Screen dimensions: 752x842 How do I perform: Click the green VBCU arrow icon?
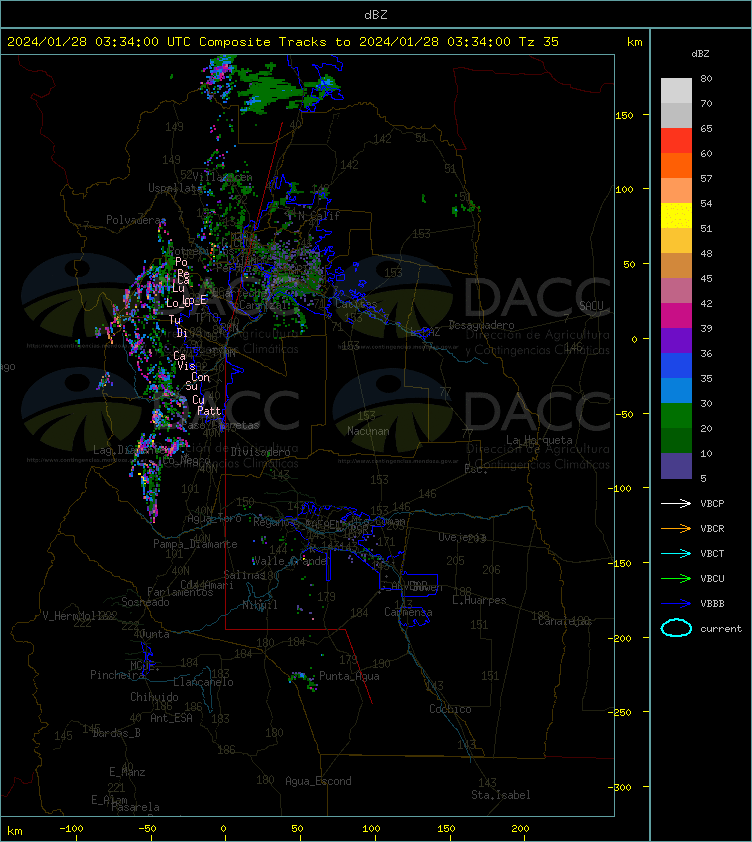676,578
